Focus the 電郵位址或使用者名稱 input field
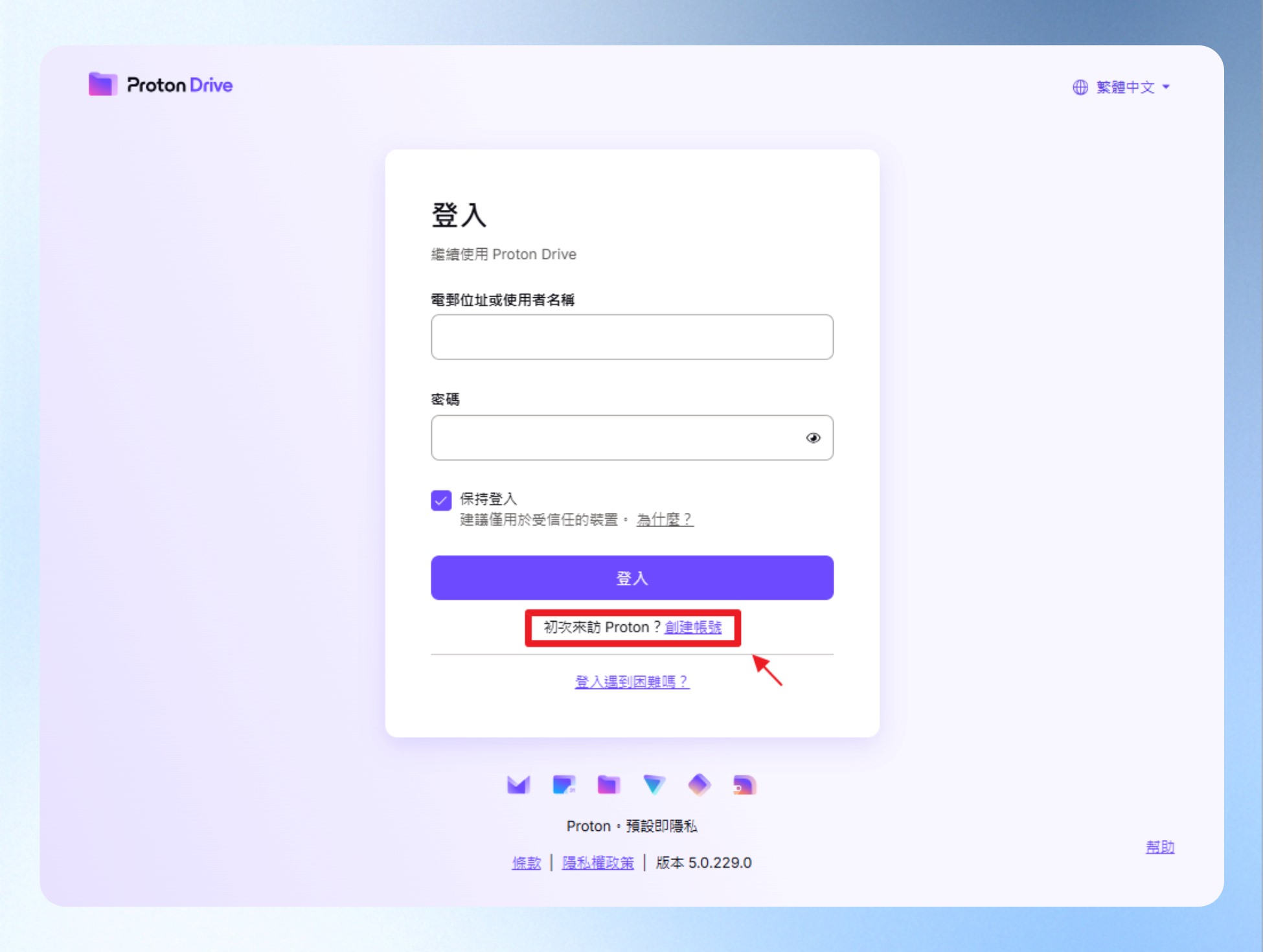This screenshot has width=1263, height=952. 632,337
